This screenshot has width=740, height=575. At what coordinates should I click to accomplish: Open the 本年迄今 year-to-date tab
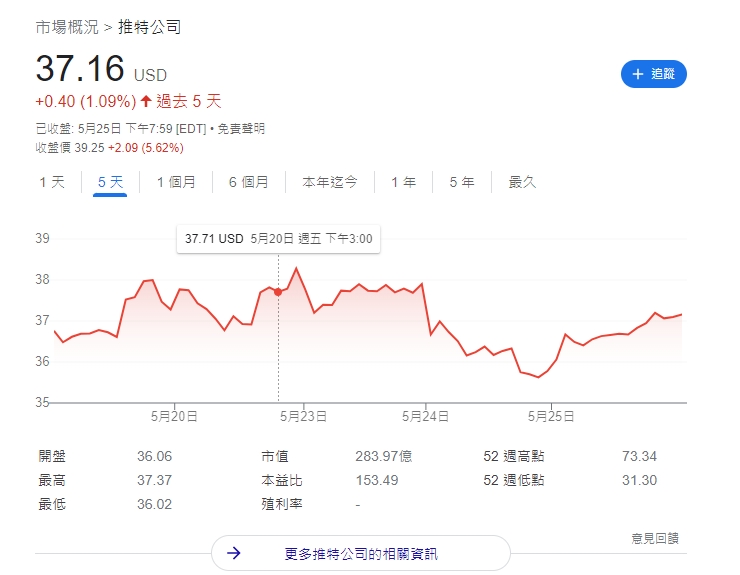pos(330,182)
